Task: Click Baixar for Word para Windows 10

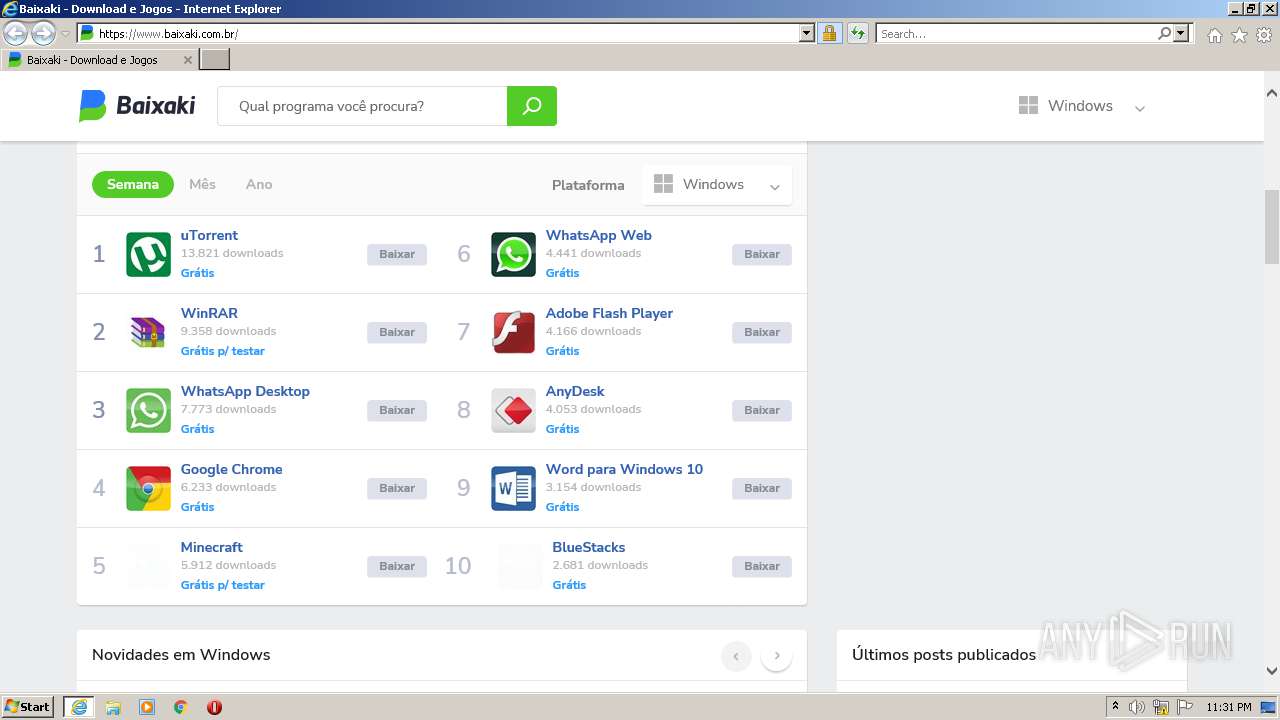Action: [x=762, y=488]
